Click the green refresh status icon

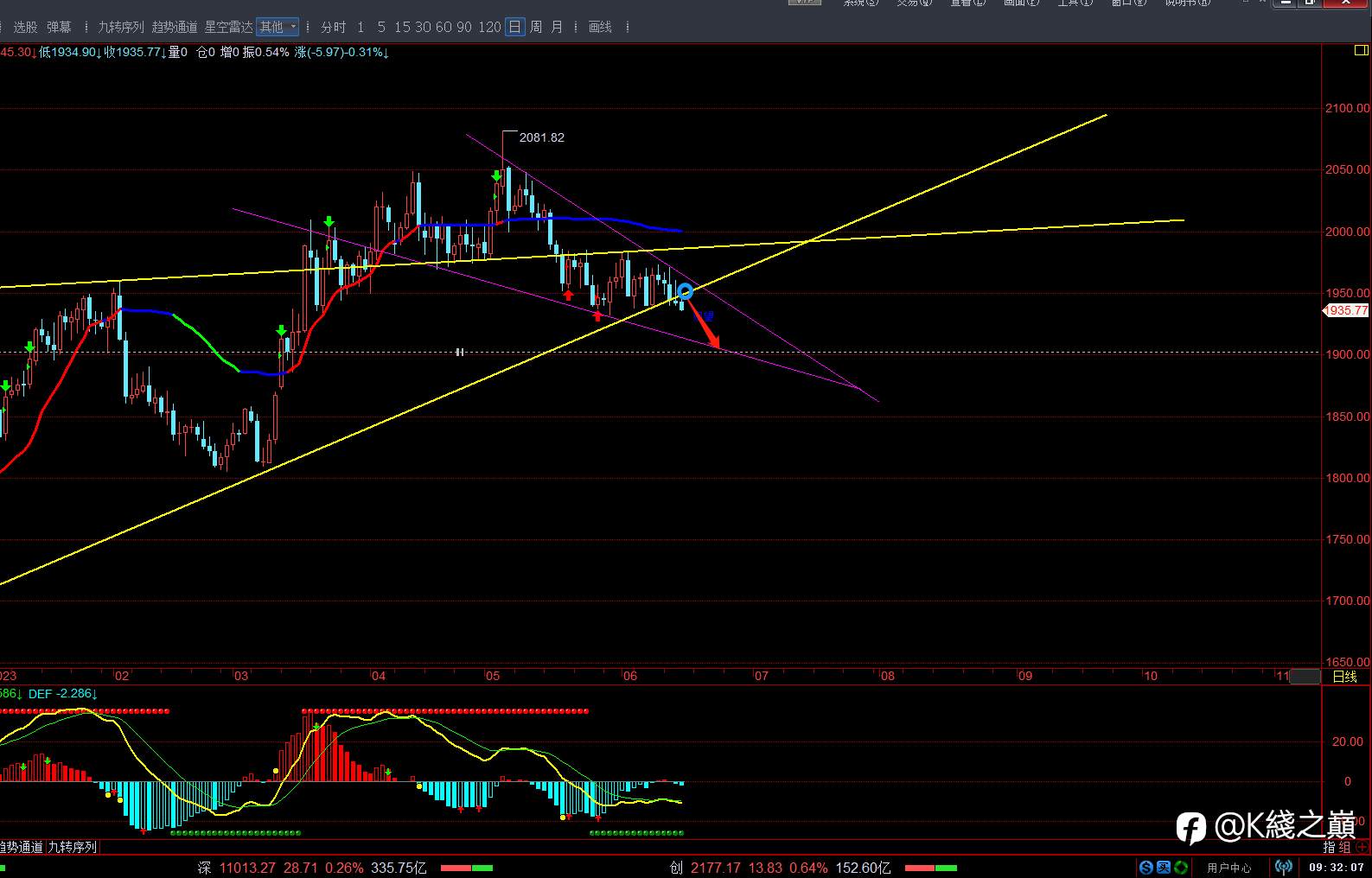point(1181,867)
